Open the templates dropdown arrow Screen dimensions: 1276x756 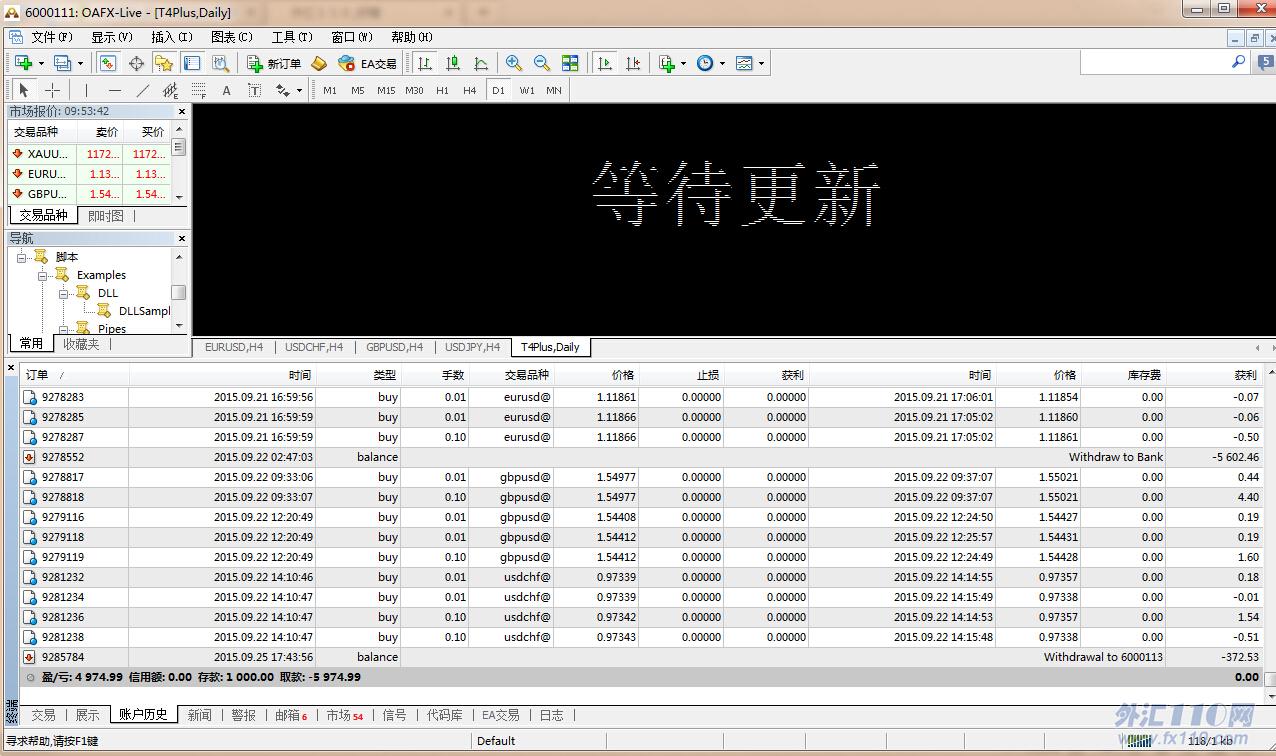[761, 63]
